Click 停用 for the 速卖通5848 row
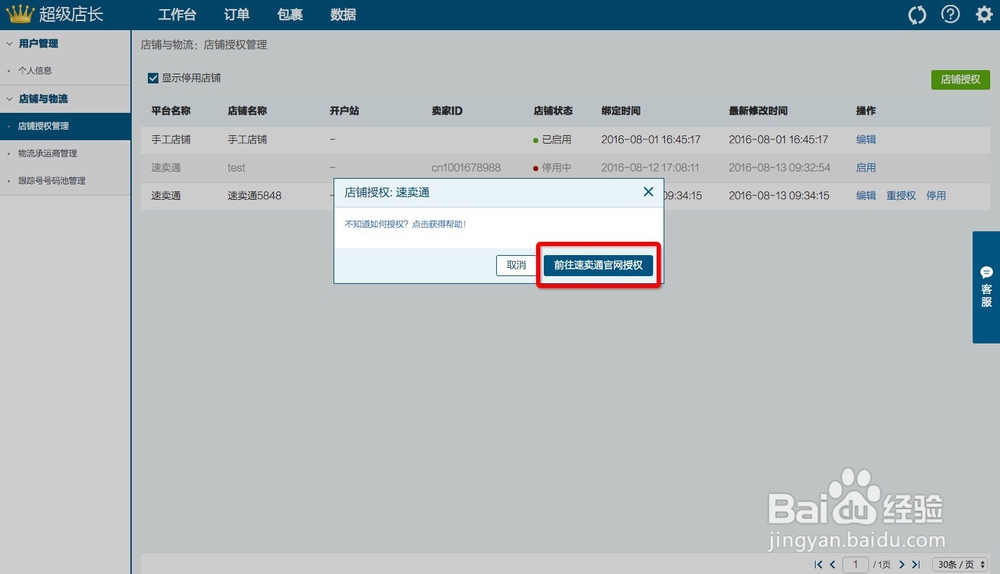Image resolution: width=1000 pixels, height=574 pixels. click(x=936, y=195)
